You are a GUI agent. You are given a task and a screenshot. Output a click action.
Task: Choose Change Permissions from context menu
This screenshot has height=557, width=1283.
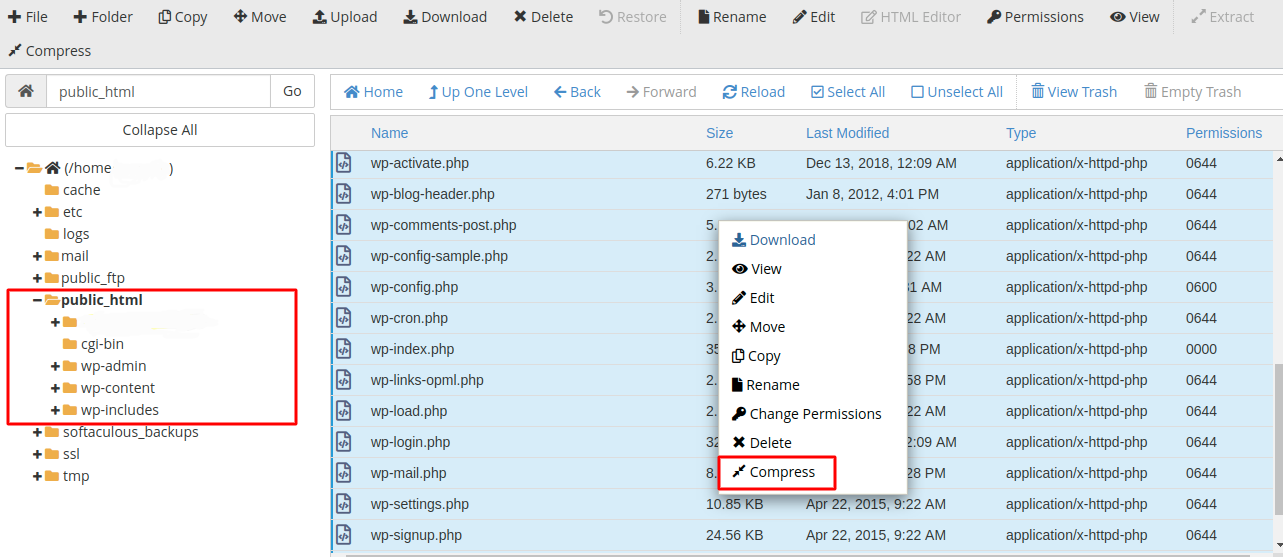(x=807, y=414)
